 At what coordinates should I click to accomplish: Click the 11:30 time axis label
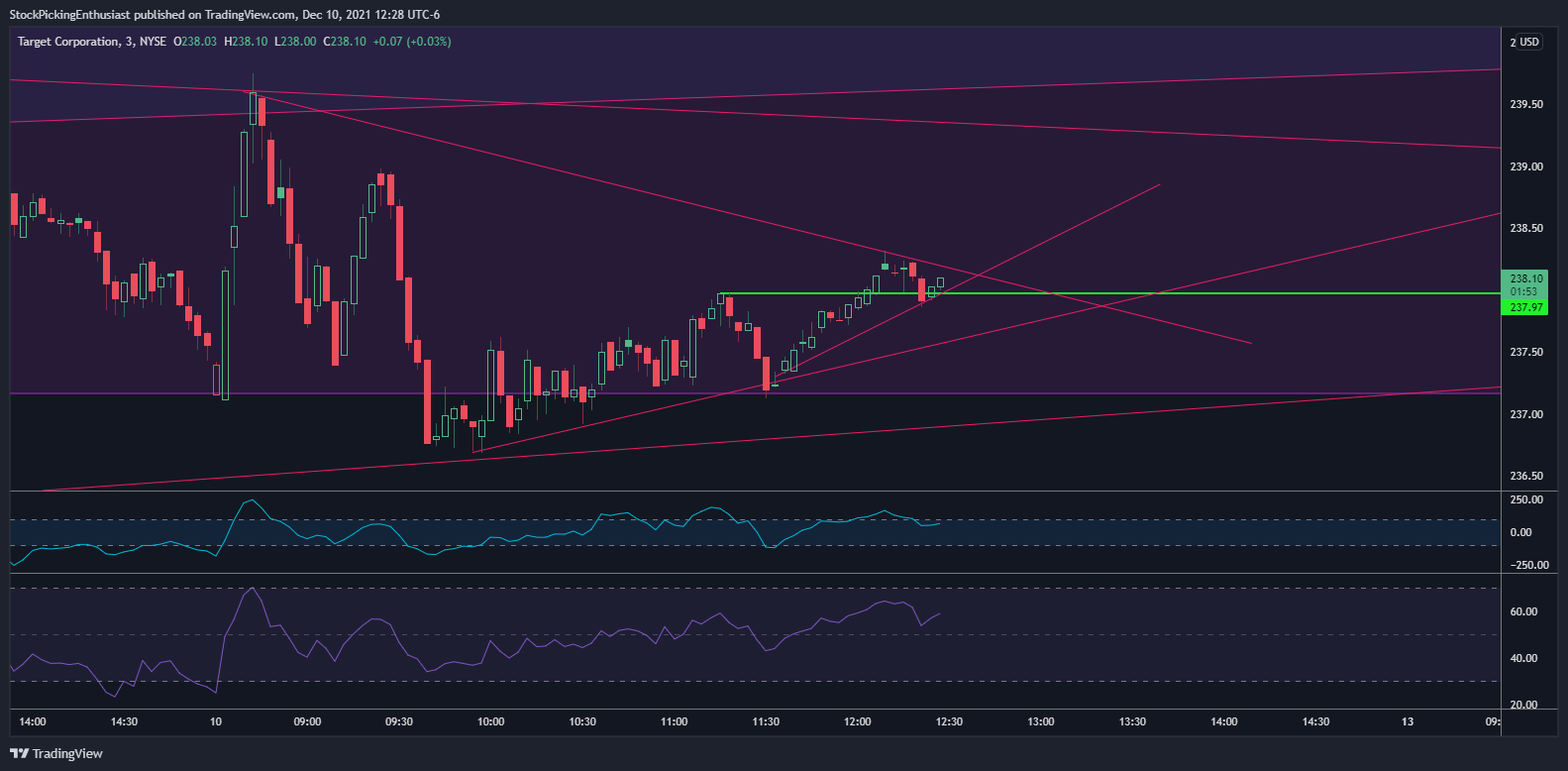(x=766, y=721)
